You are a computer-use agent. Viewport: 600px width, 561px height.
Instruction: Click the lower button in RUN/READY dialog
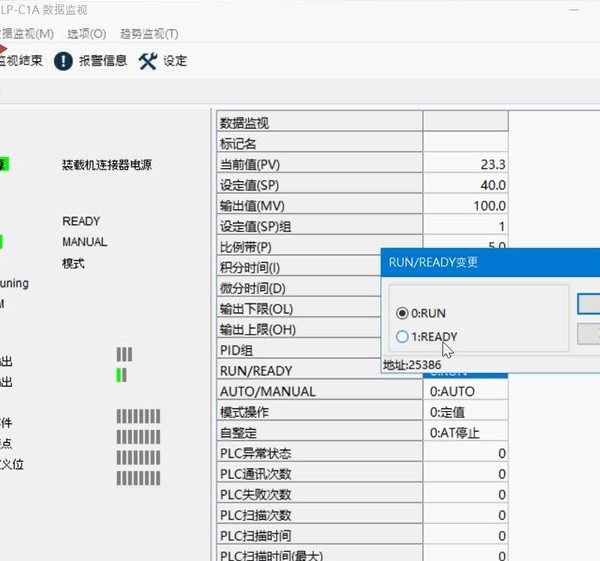tap(589, 334)
